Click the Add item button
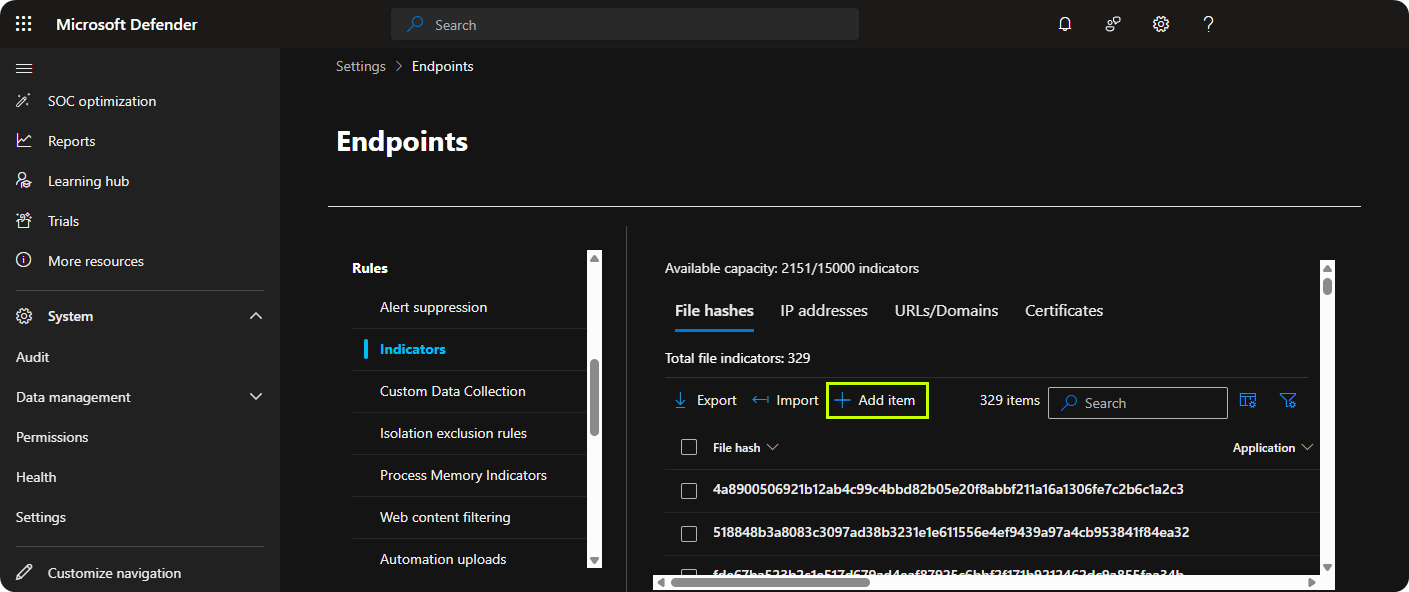 coord(876,400)
